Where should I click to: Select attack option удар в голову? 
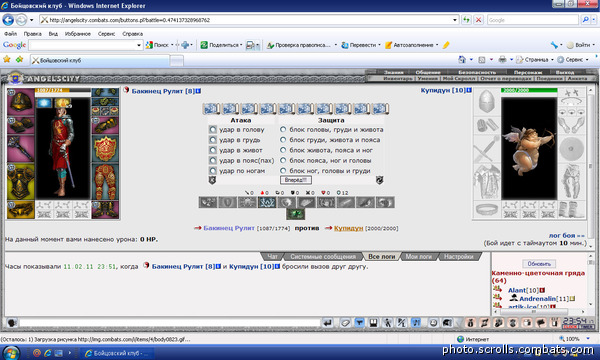(x=213, y=130)
